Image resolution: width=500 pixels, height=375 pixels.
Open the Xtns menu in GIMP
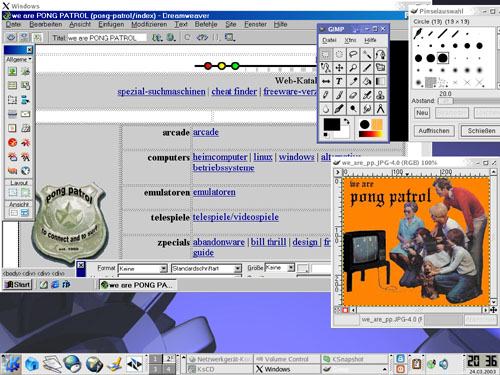[350, 40]
